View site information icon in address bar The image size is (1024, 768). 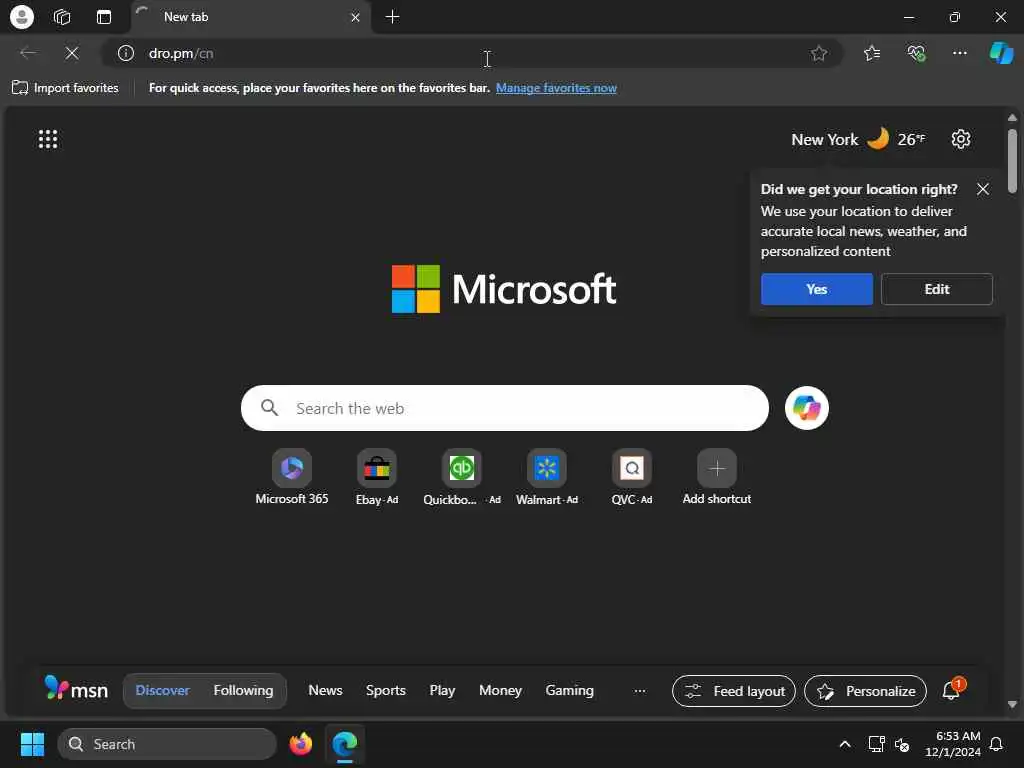click(x=125, y=53)
